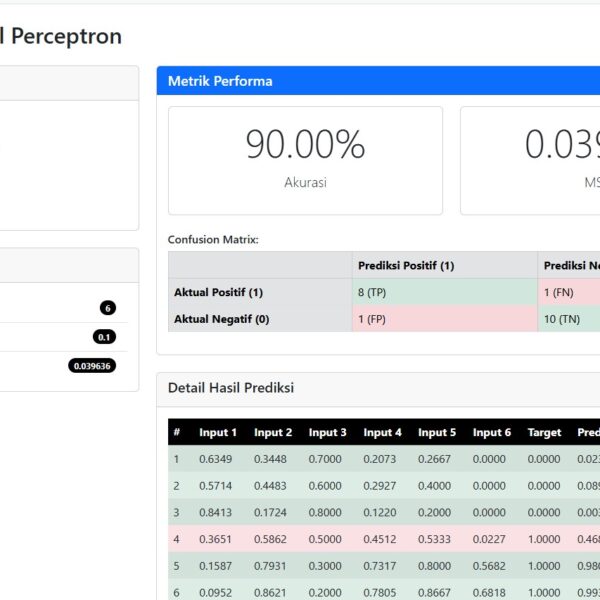Select cell 0.1220 in row 3

point(380,512)
